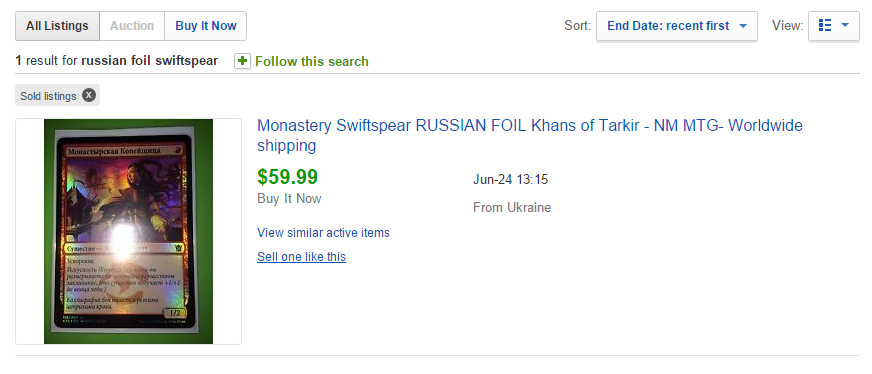Click Sell one like this link
This screenshot has width=872, height=374.
pyautogui.click(x=301, y=257)
